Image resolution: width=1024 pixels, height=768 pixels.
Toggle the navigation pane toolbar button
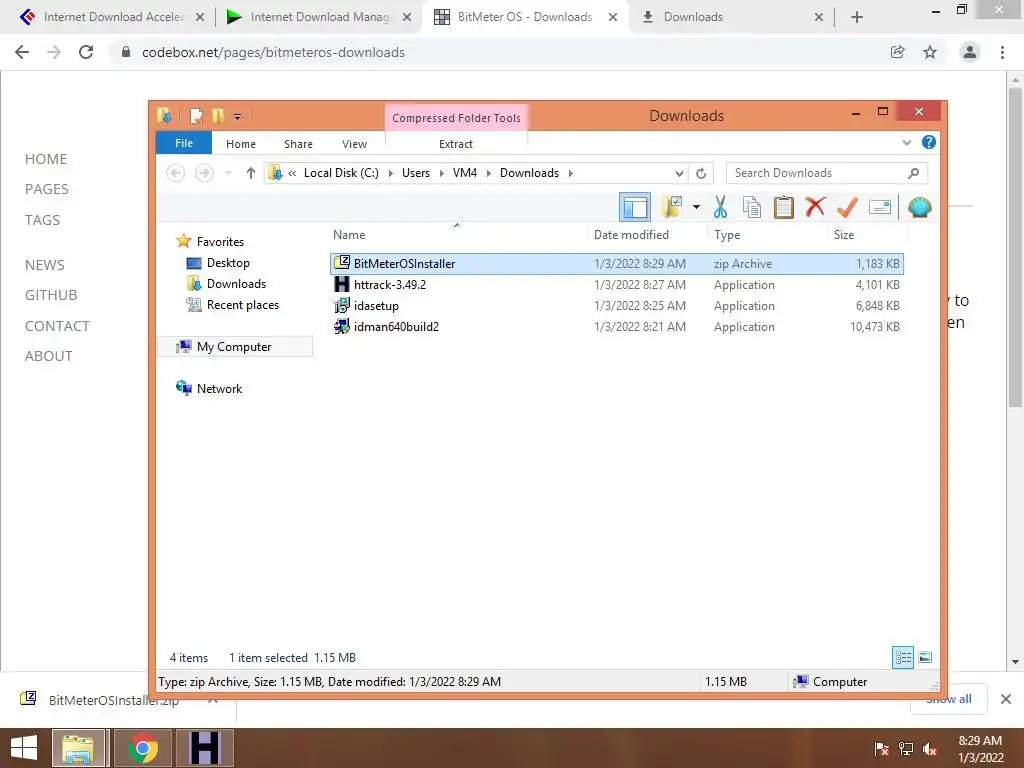[x=634, y=208]
